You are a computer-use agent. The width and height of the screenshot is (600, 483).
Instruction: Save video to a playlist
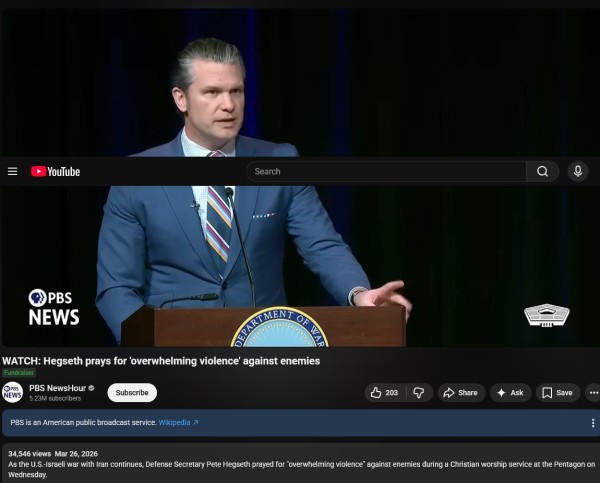(557, 393)
